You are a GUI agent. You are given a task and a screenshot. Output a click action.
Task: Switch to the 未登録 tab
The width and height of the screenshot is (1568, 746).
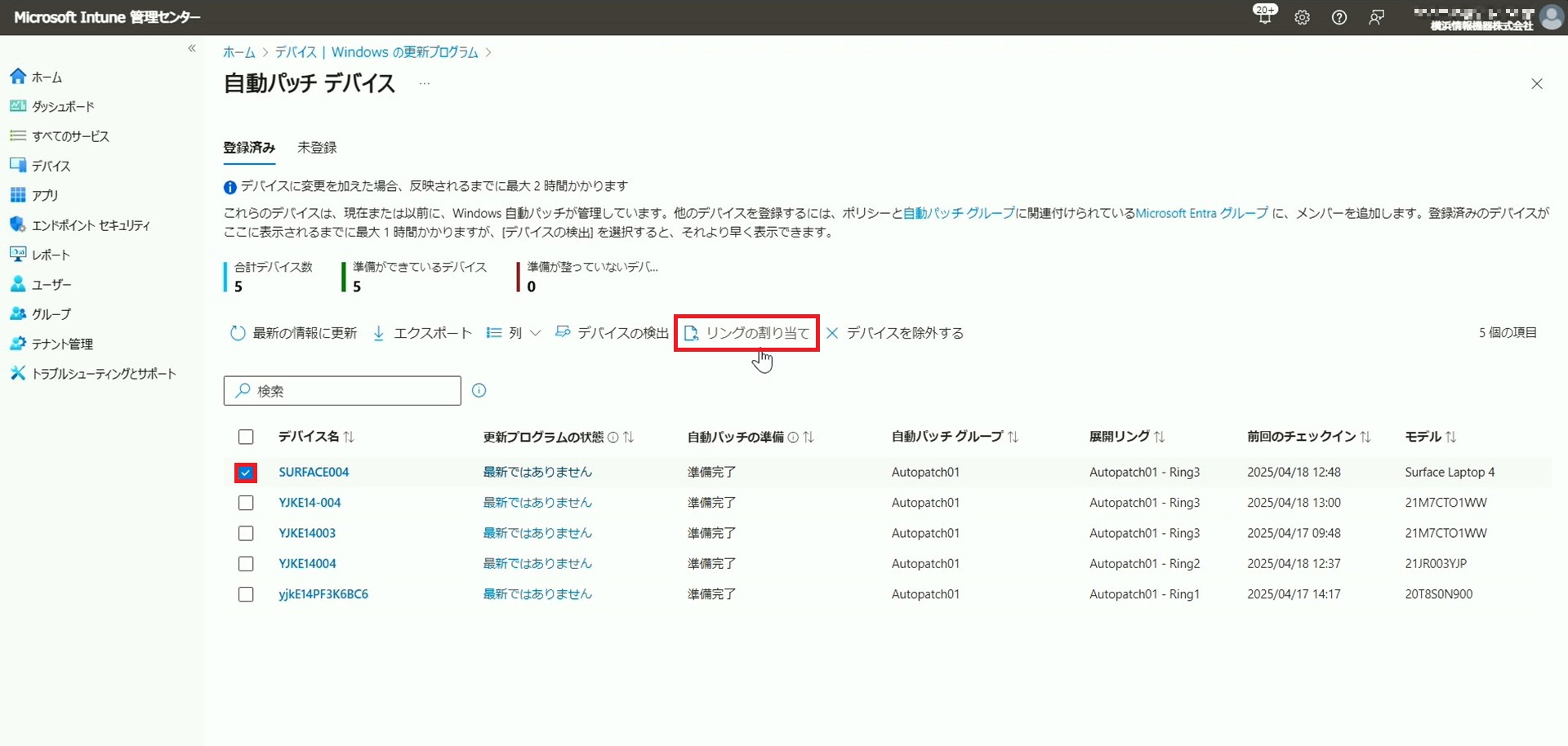coord(317,148)
